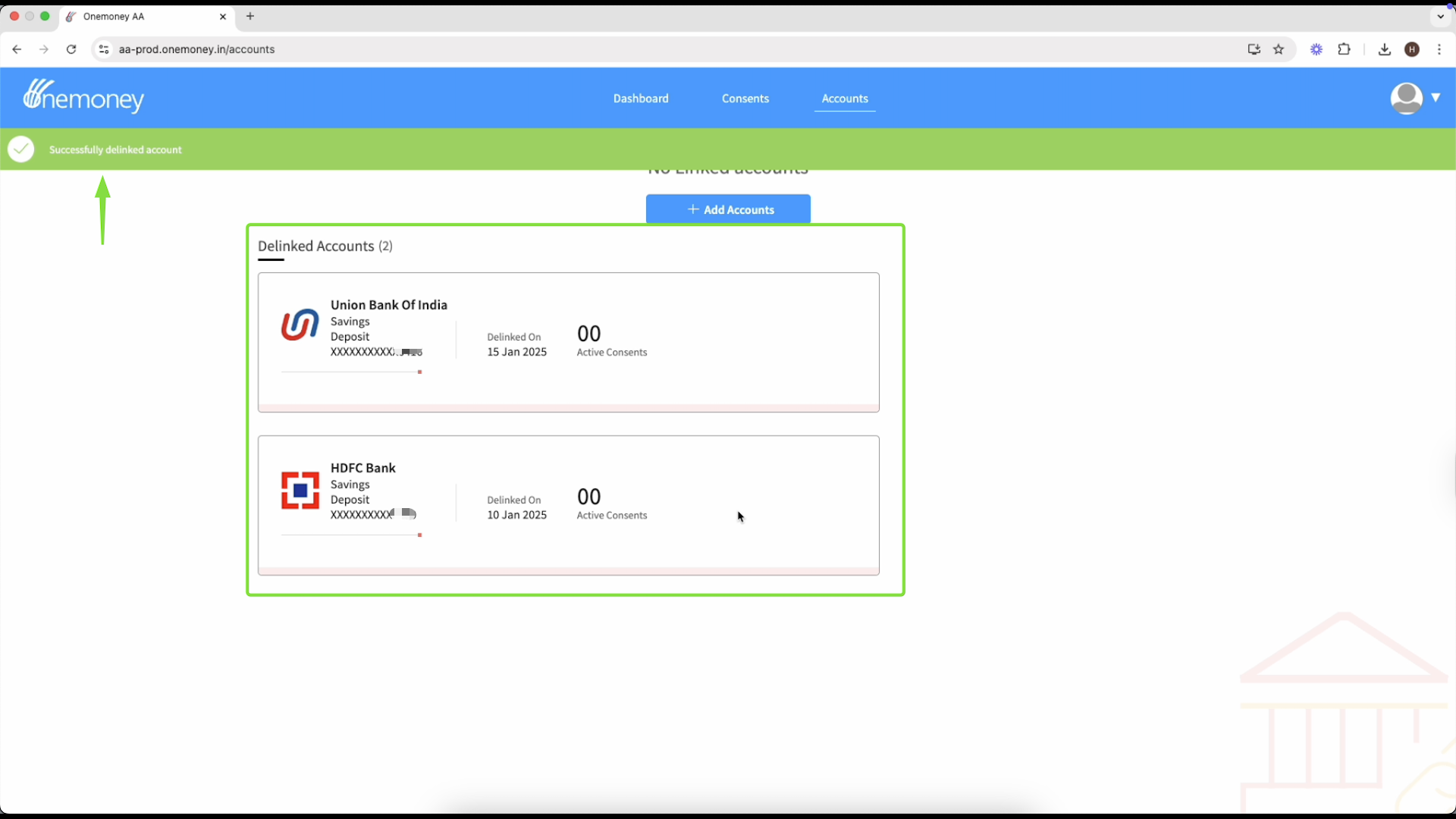
Task: Click the Delinked Accounts (2) heading
Action: pyautogui.click(x=325, y=246)
